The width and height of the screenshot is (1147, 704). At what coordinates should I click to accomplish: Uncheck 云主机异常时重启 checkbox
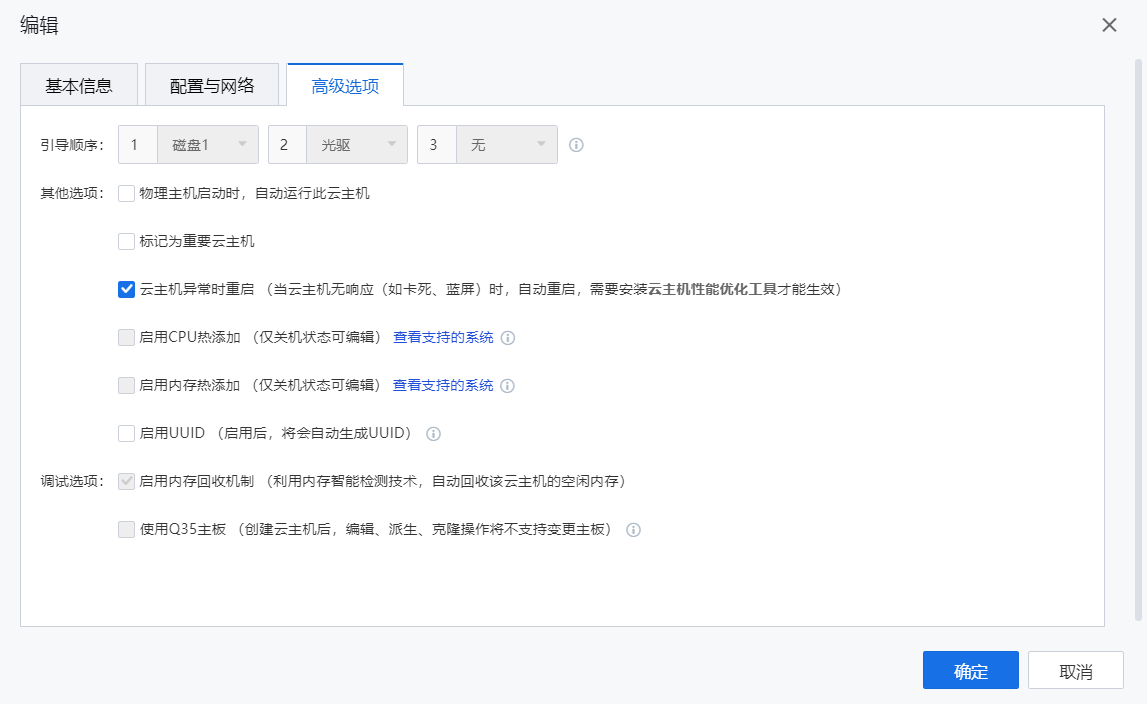coord(126,290)
